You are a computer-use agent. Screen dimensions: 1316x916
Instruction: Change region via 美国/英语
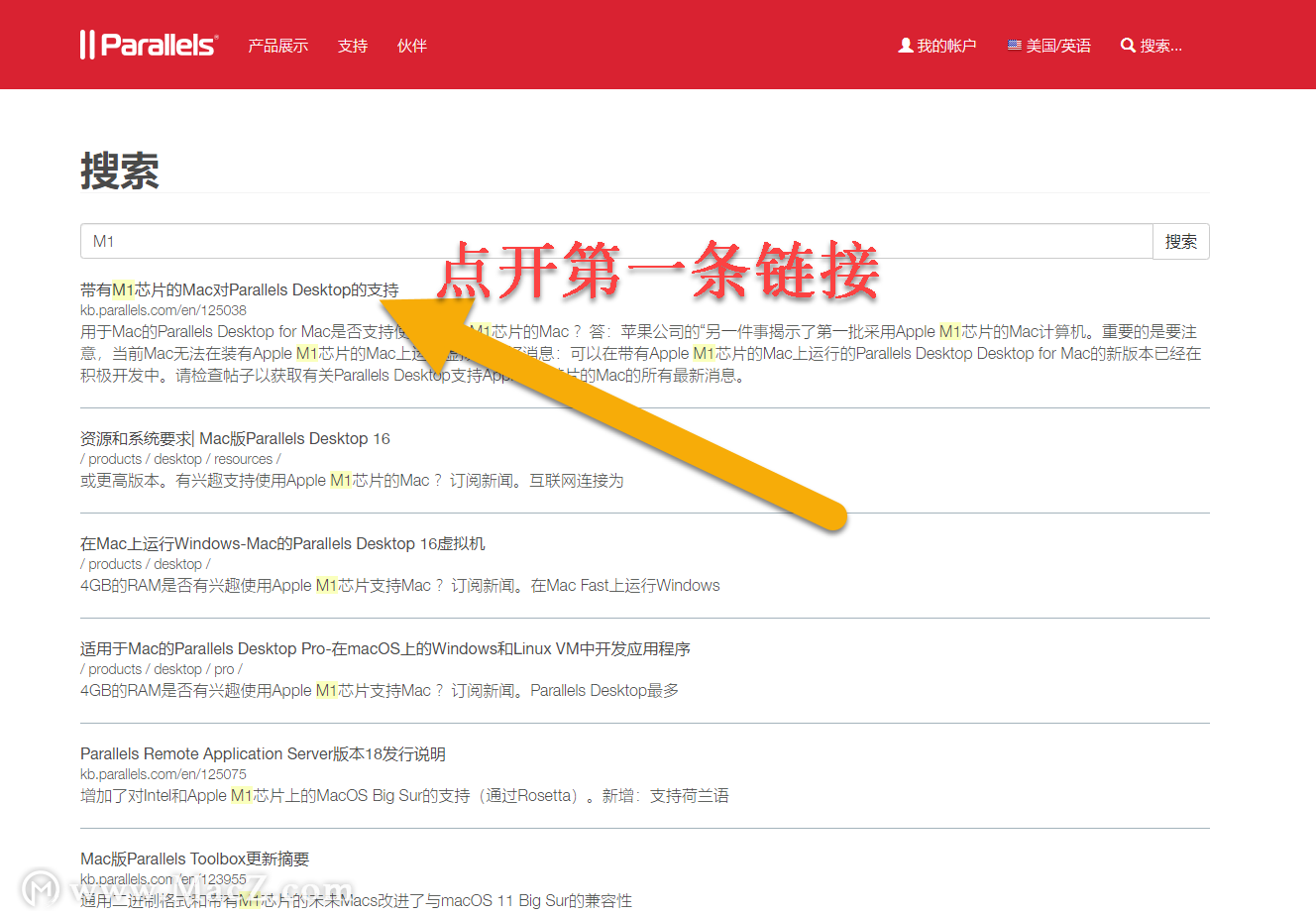[x=1049, y=46]
